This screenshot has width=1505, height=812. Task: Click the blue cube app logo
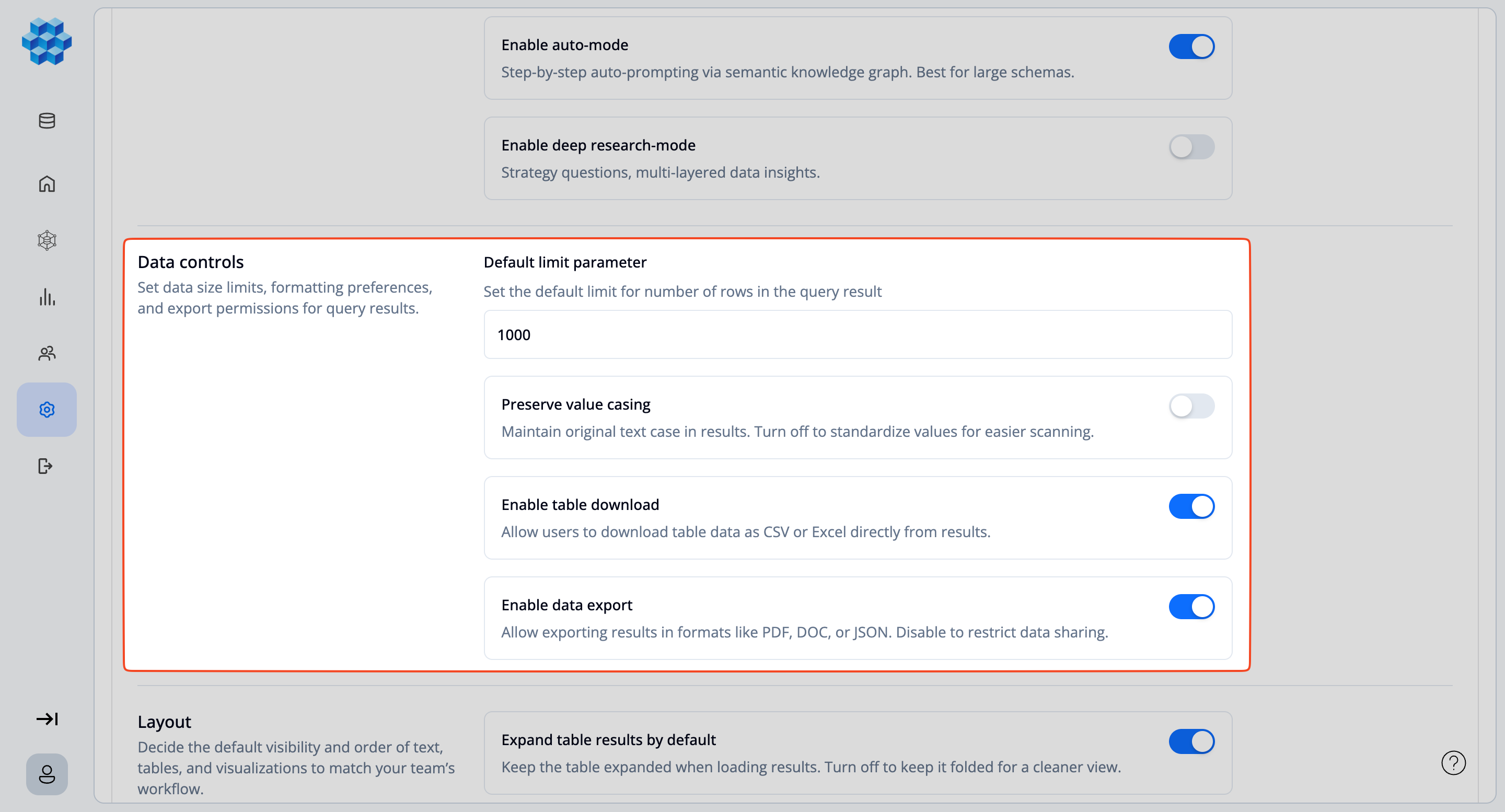[47, 41]
